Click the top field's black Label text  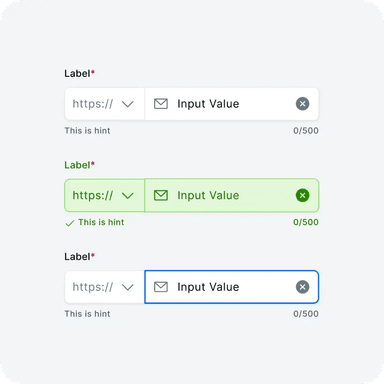click(x=77, y=73)
